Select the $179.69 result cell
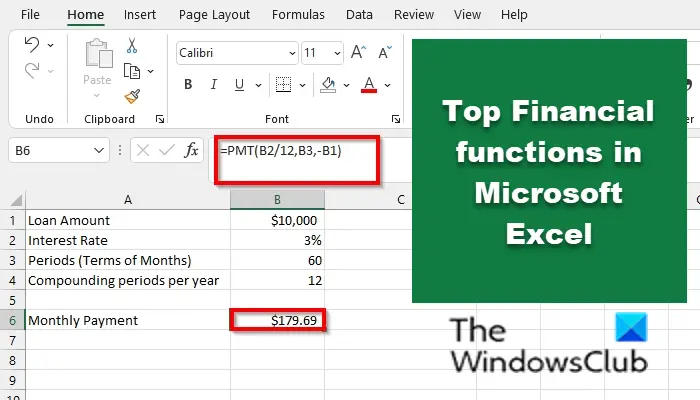The width and height of the screenshot is (700, 400). click(x=277, y=320)
